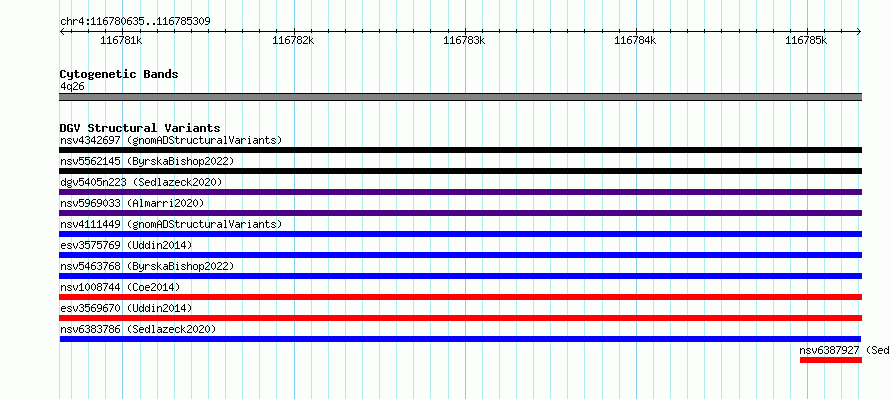Open nsv4111449 gnomAD variant label
Screen dimensions: 890x399
click(x=171, y=224)
